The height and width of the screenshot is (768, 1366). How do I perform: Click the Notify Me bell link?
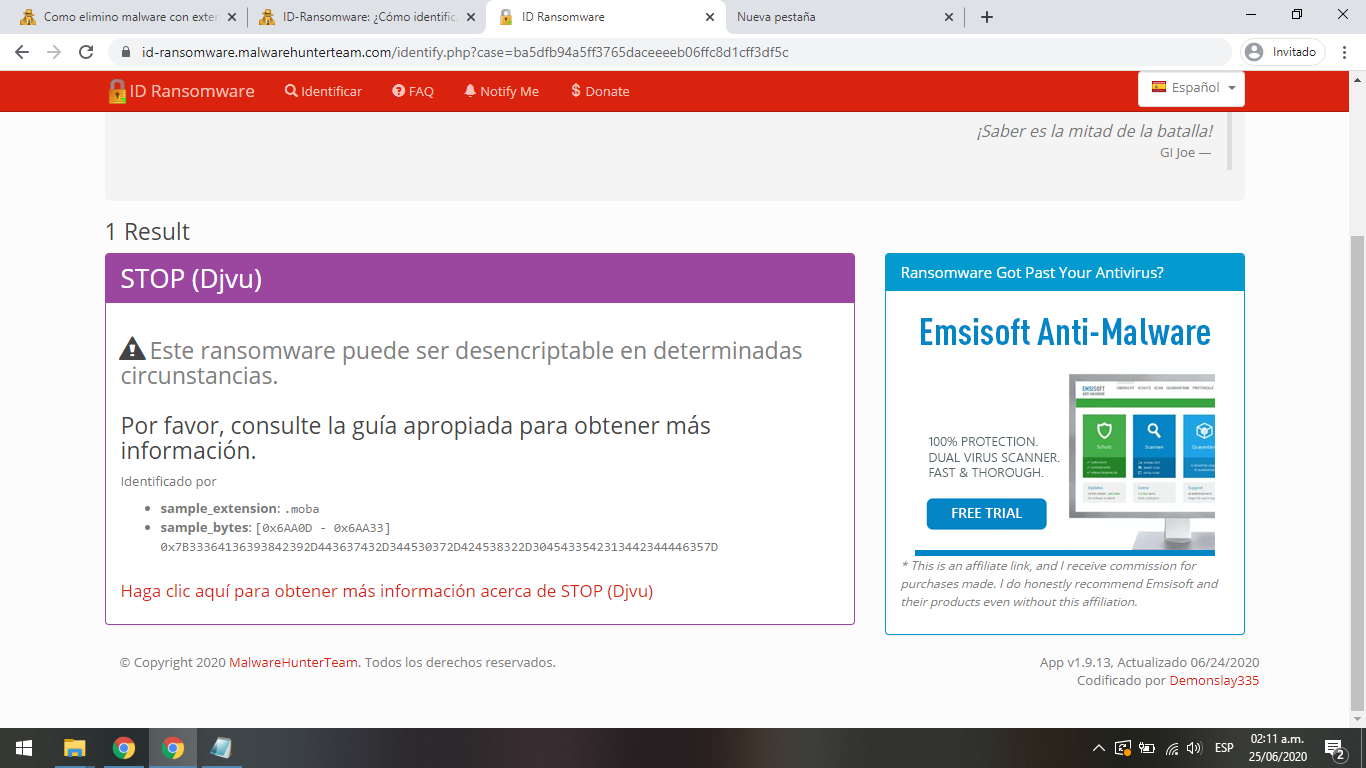(501, 91)
